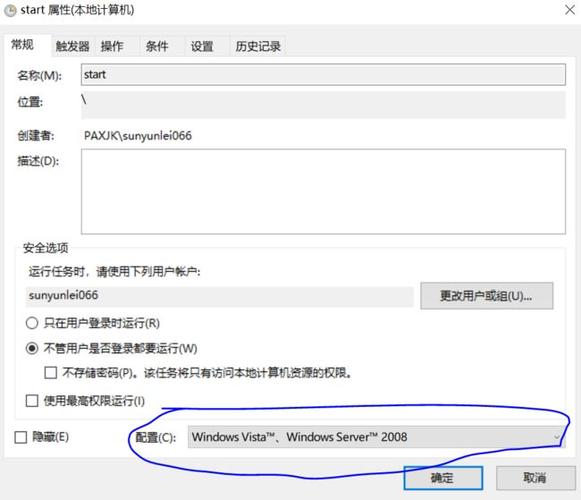
Task: Click the 位置 field showing backslash
Action: [x=323, y=105]
